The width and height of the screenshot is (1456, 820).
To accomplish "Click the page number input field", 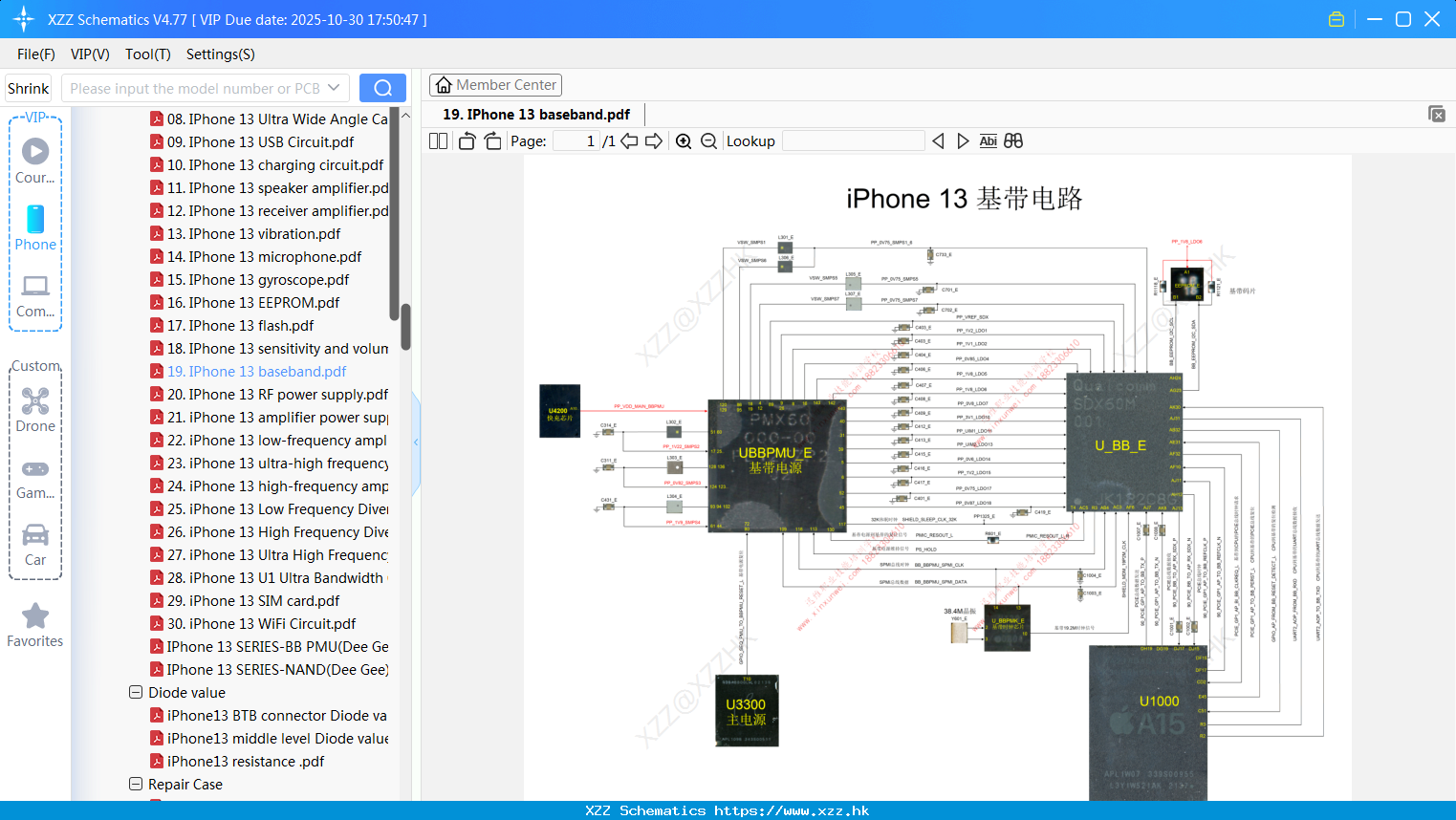I will (x=576, y=141).
